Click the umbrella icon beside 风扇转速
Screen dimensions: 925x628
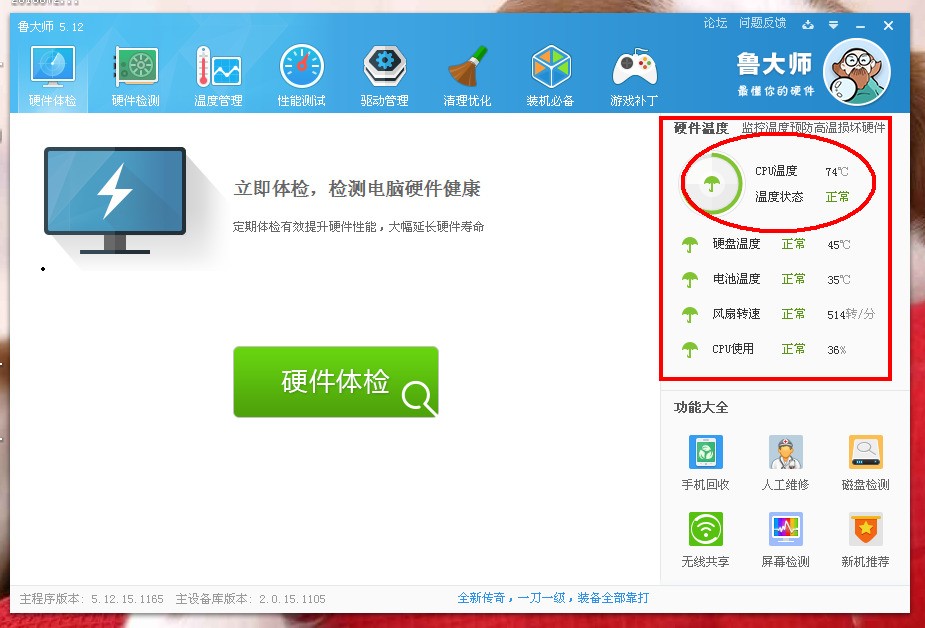click(x=690, y=314)
